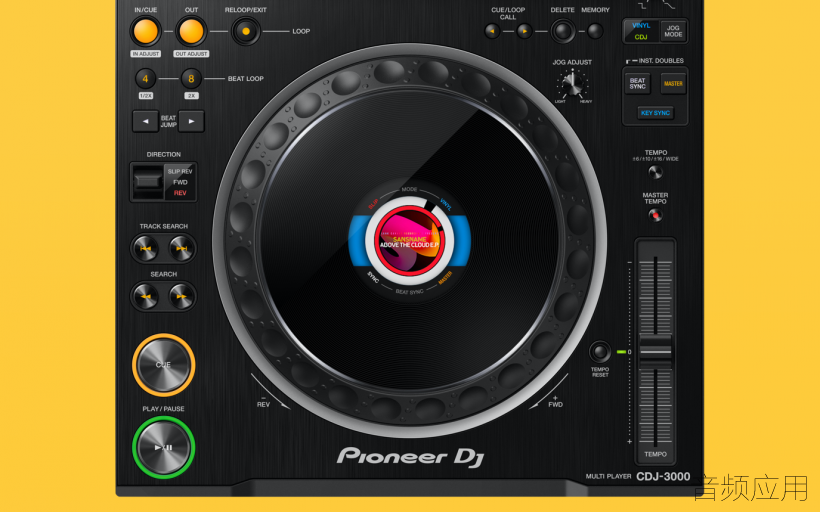820x512 pixels.
Task: Click the orange loop OUT button
Action: tap(191, 31)
